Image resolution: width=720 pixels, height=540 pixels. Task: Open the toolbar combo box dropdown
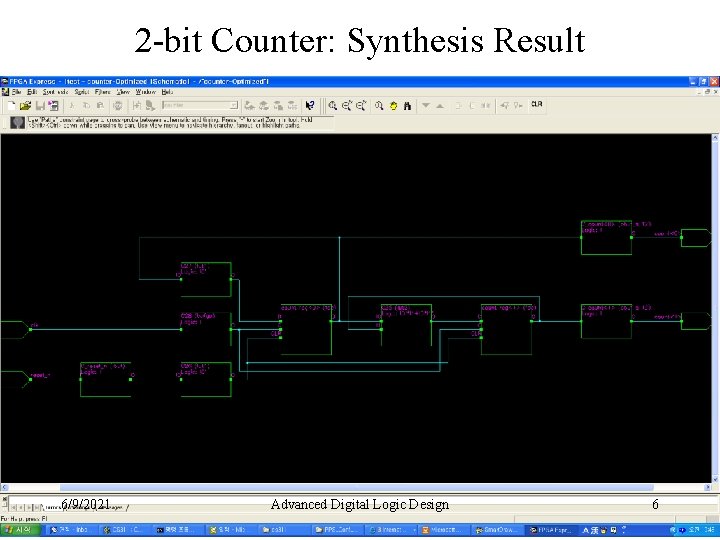(234, 105)
